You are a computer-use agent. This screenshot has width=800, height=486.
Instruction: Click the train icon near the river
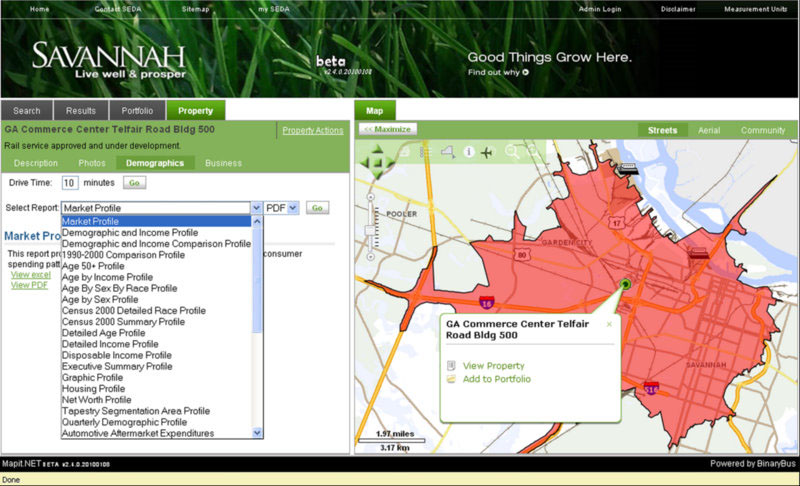[x=627, y=169]
